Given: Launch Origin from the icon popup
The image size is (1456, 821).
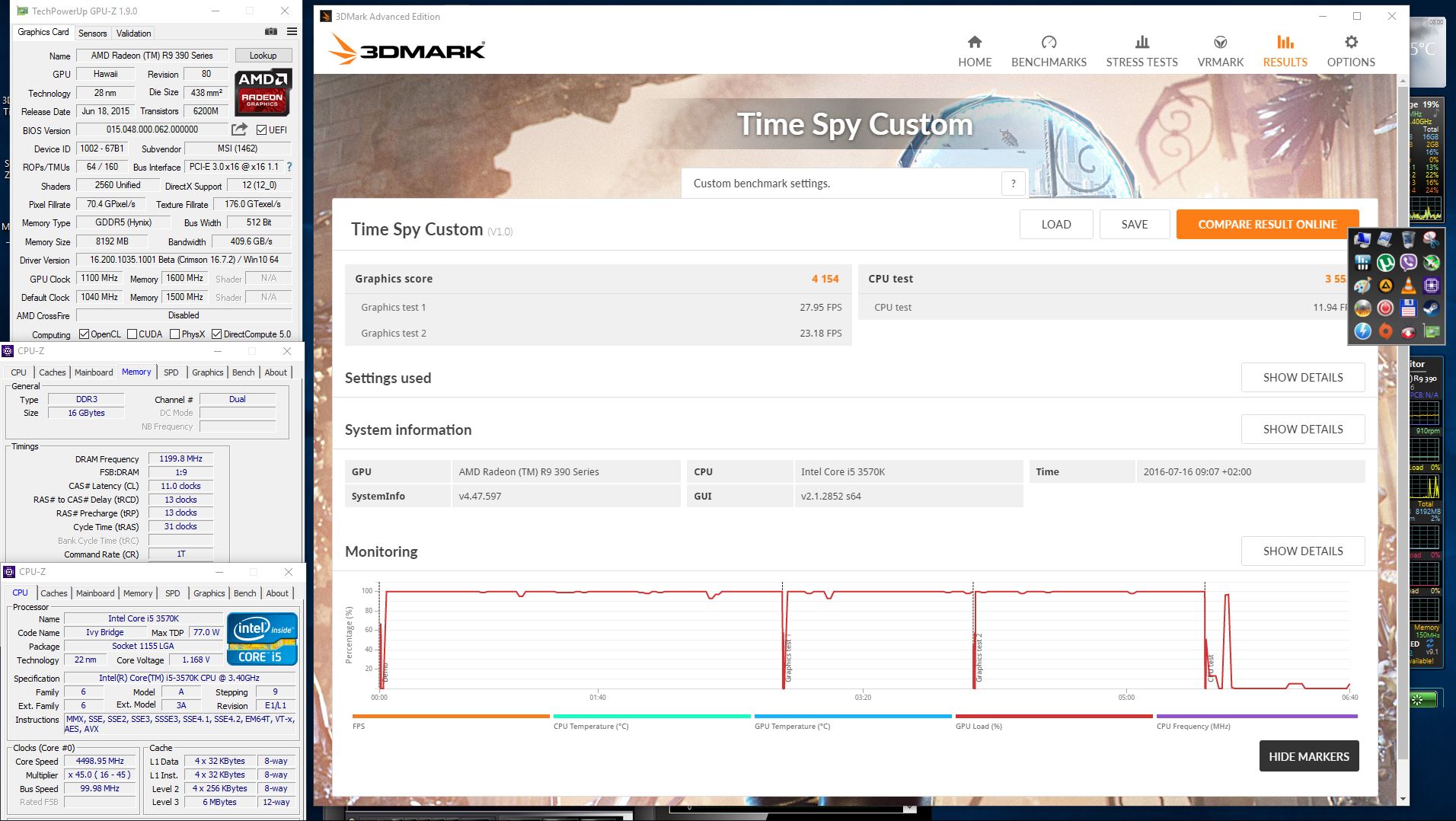Looking at the screenshot, I should pos(1385,331).
